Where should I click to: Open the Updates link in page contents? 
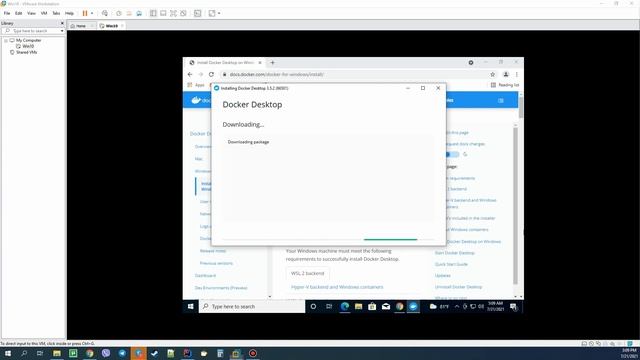click(x=442, y=276)
